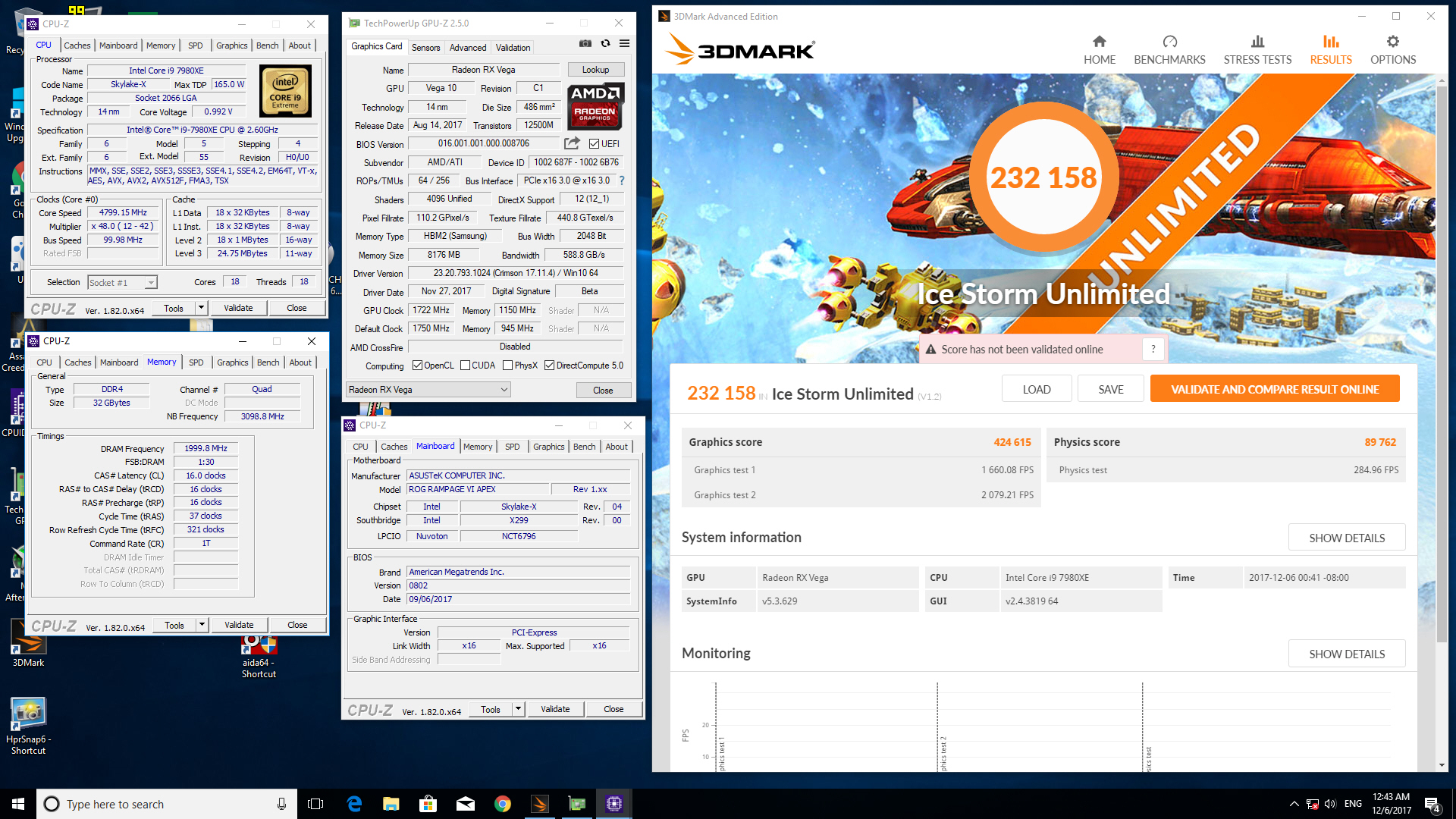Click the ENG language indicator
Viewport: 1456px width, 819px height.
pos(1353,804)
